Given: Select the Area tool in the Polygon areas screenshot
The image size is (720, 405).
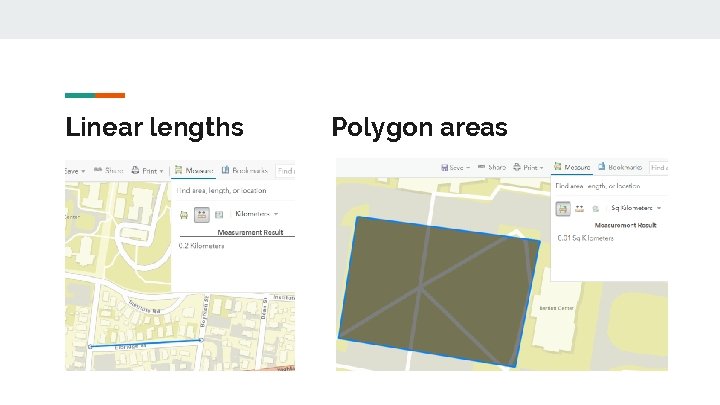Looking at the screenshot, I should (563, 208).
